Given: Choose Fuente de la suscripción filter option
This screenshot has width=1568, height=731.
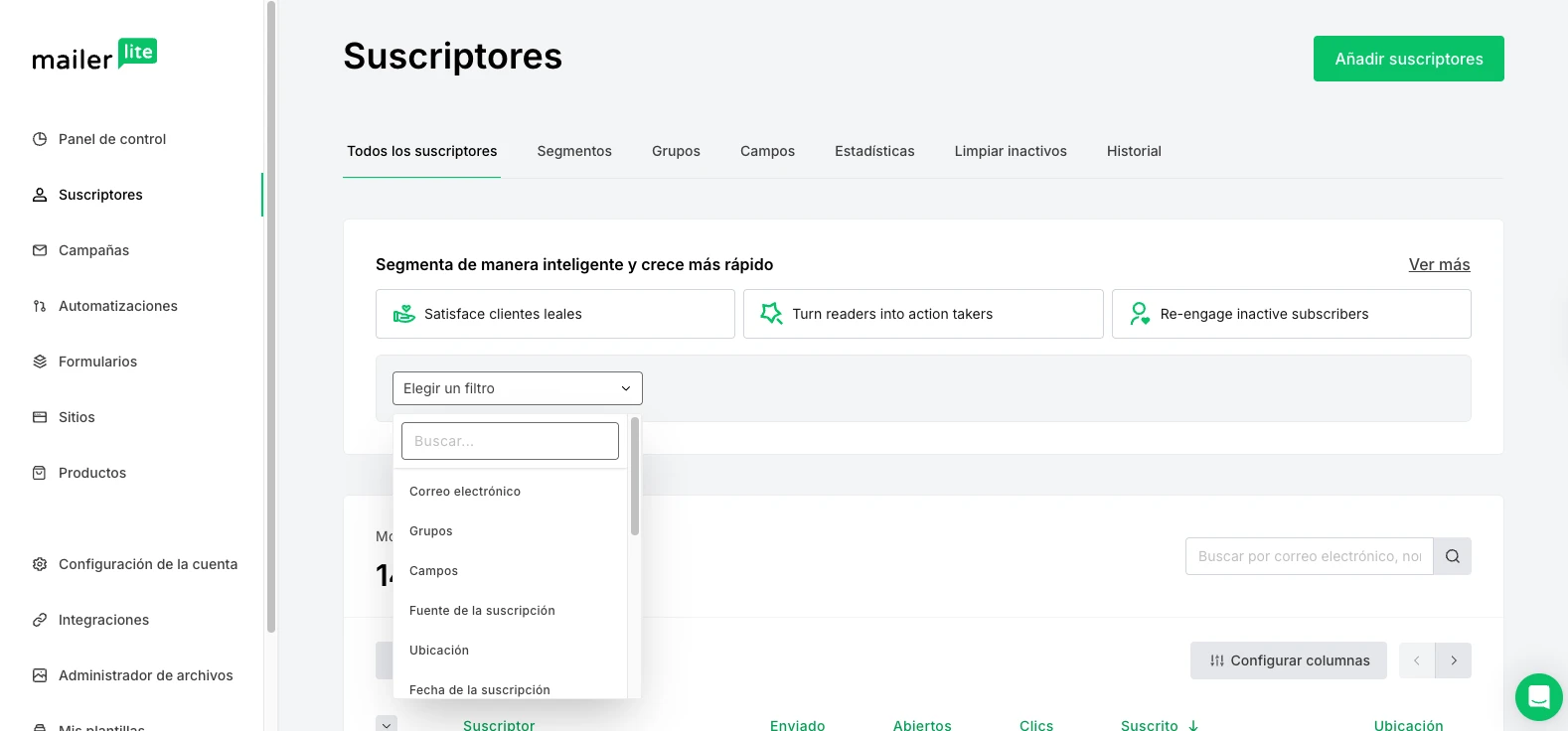Looking at the screenshot, I should coord(482,611).
